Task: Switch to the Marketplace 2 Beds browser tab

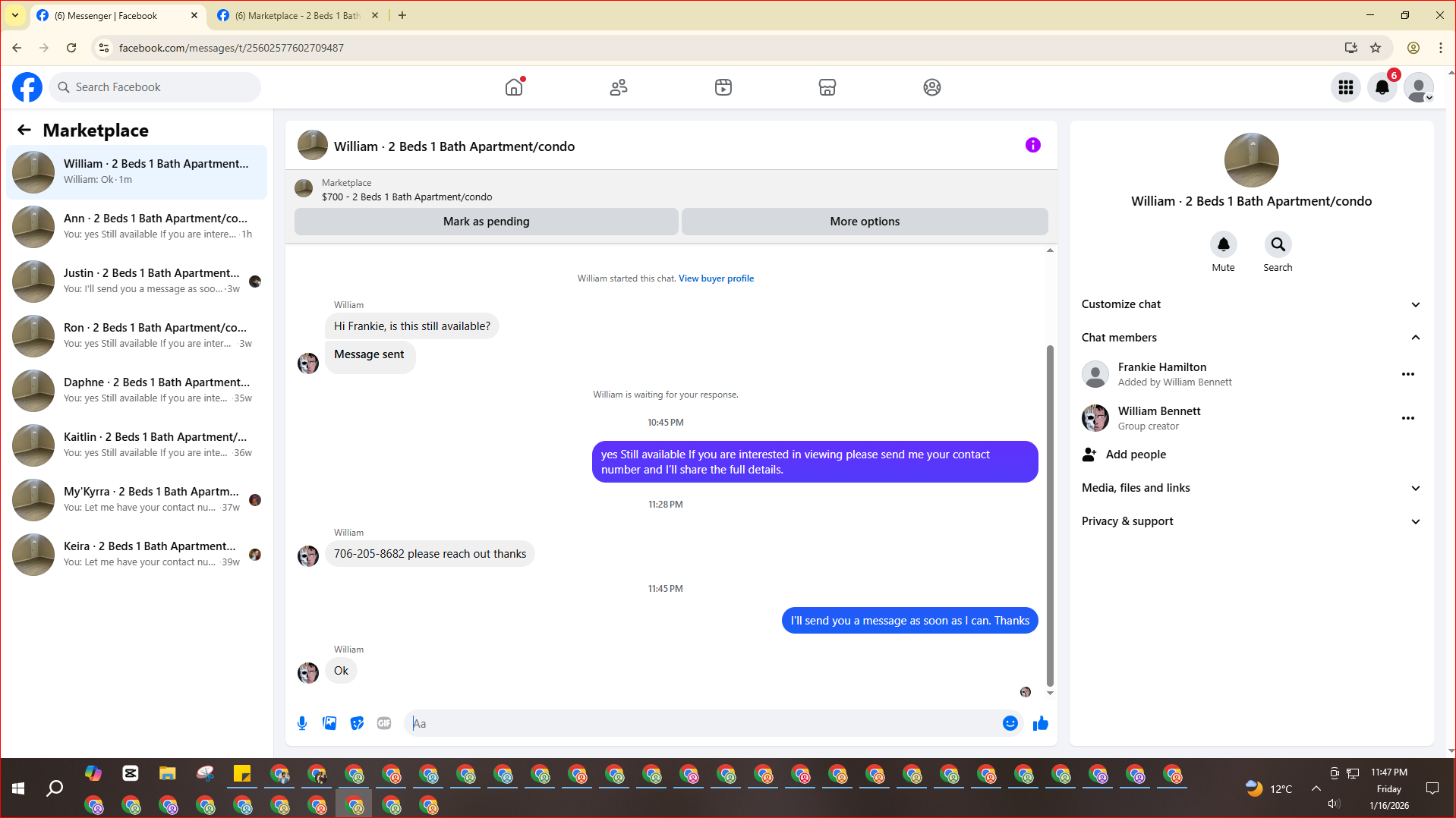Action: pyautogui.click(x=297, y=15)
